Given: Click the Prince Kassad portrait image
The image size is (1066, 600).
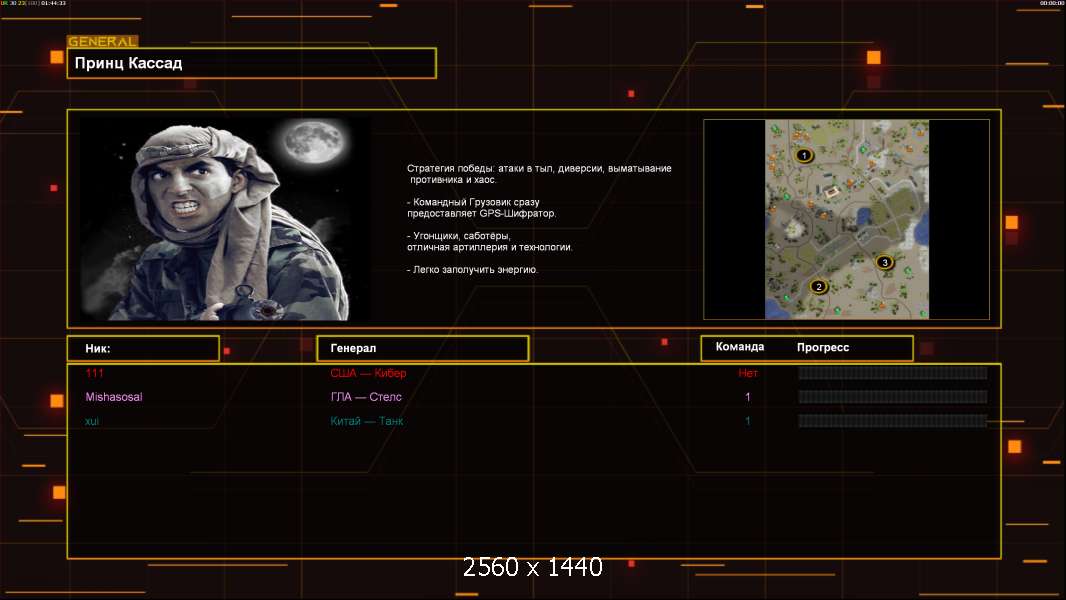Looking at the screenshot, I should pos(226,219).
